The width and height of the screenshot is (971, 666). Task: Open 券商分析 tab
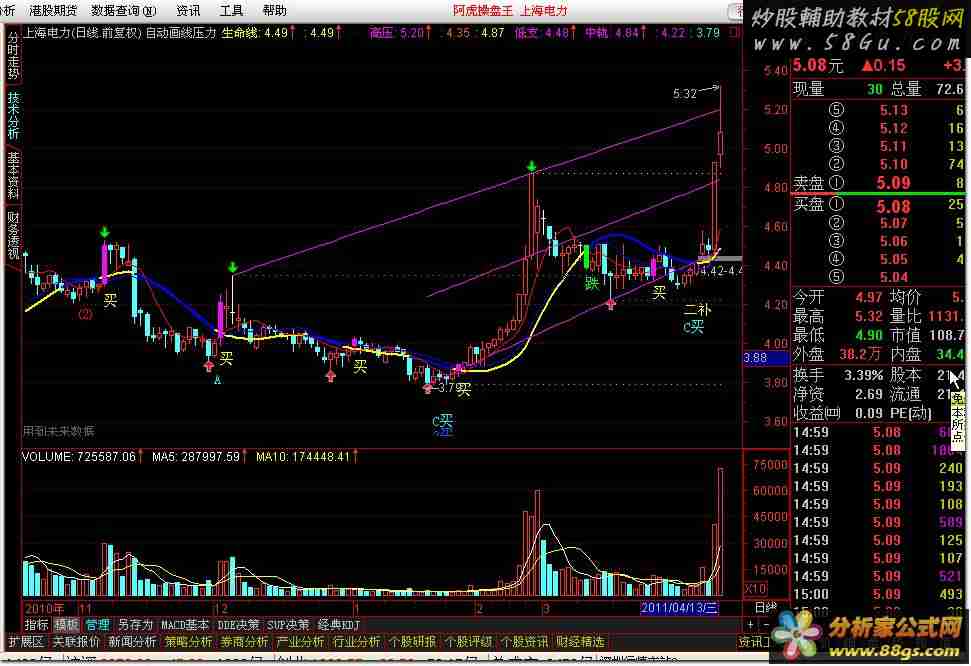tap(244, 642)
